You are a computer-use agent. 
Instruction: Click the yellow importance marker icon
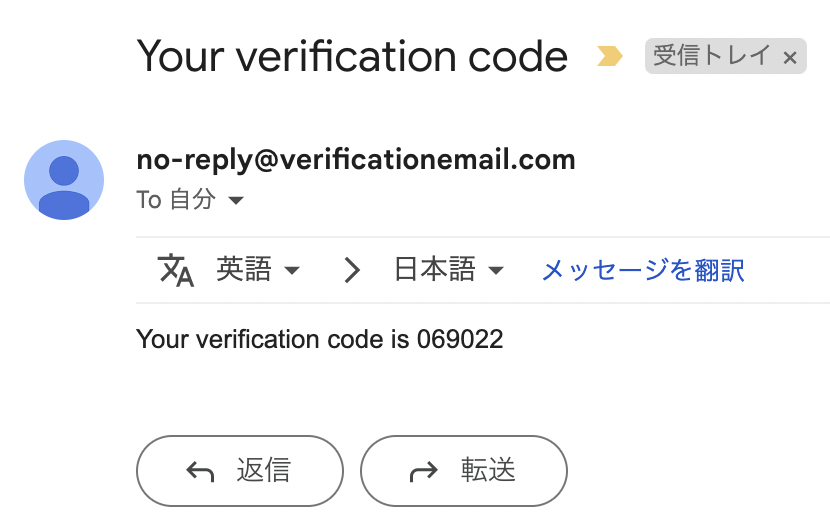610,56
